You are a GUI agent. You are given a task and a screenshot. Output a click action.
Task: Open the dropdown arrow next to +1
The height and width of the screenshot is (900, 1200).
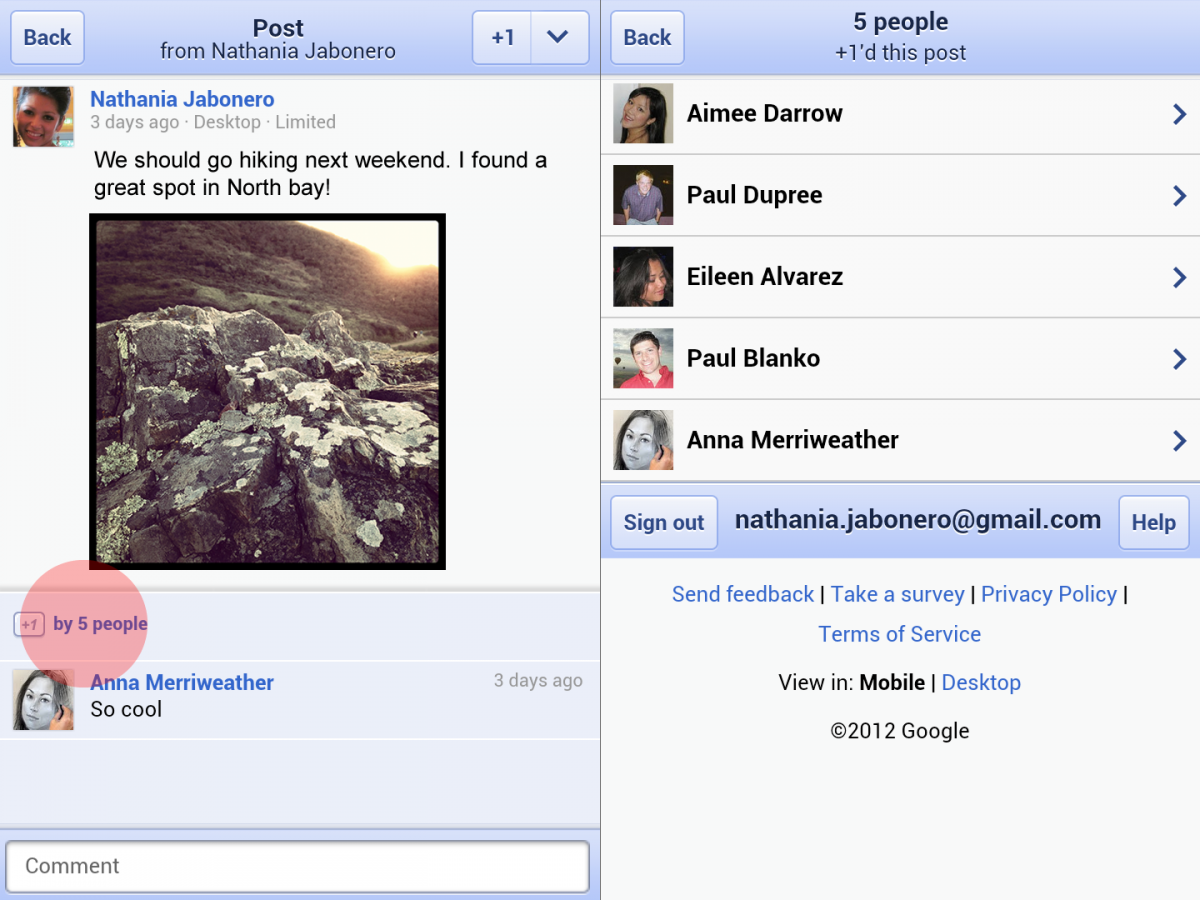[558, 38]
